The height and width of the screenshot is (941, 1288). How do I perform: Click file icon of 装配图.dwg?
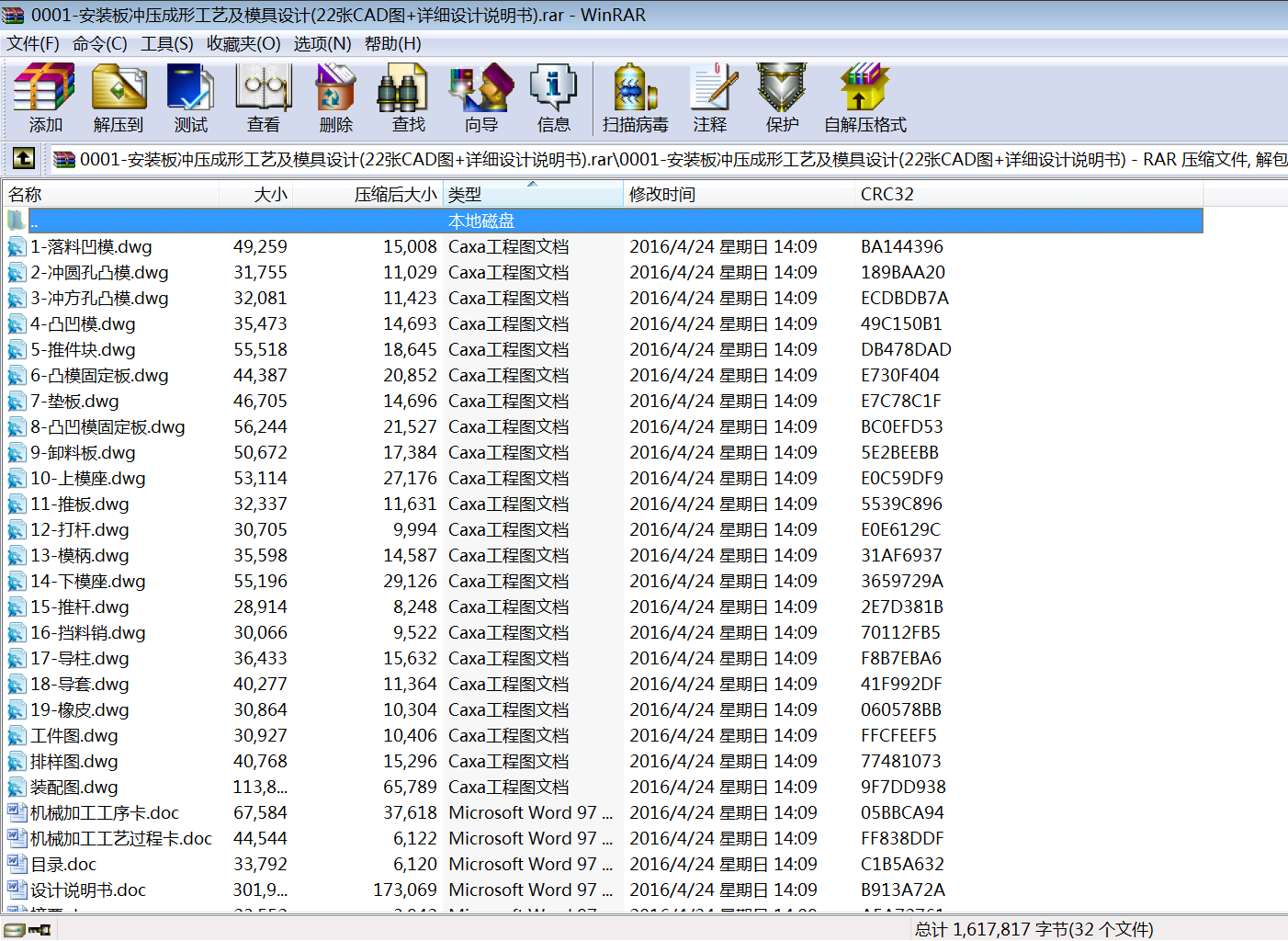(x=17, y=787)
